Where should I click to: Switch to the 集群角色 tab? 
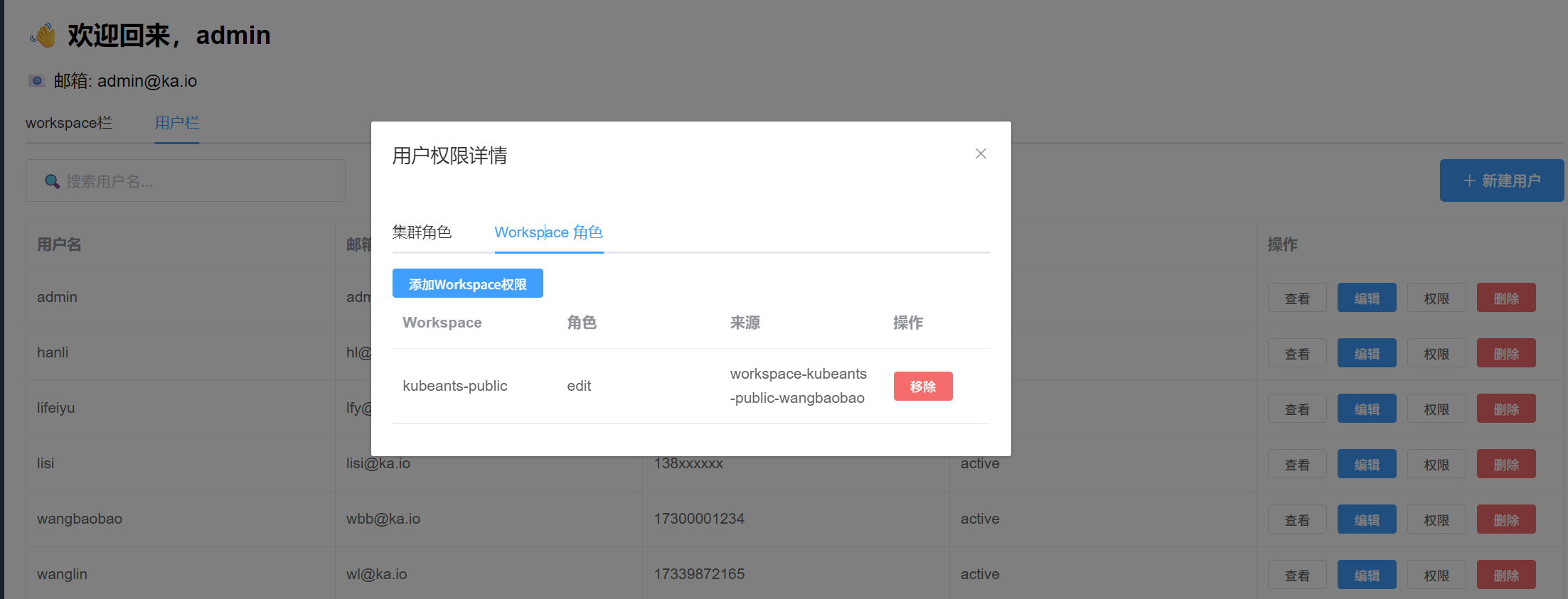(x=422, y=232)
